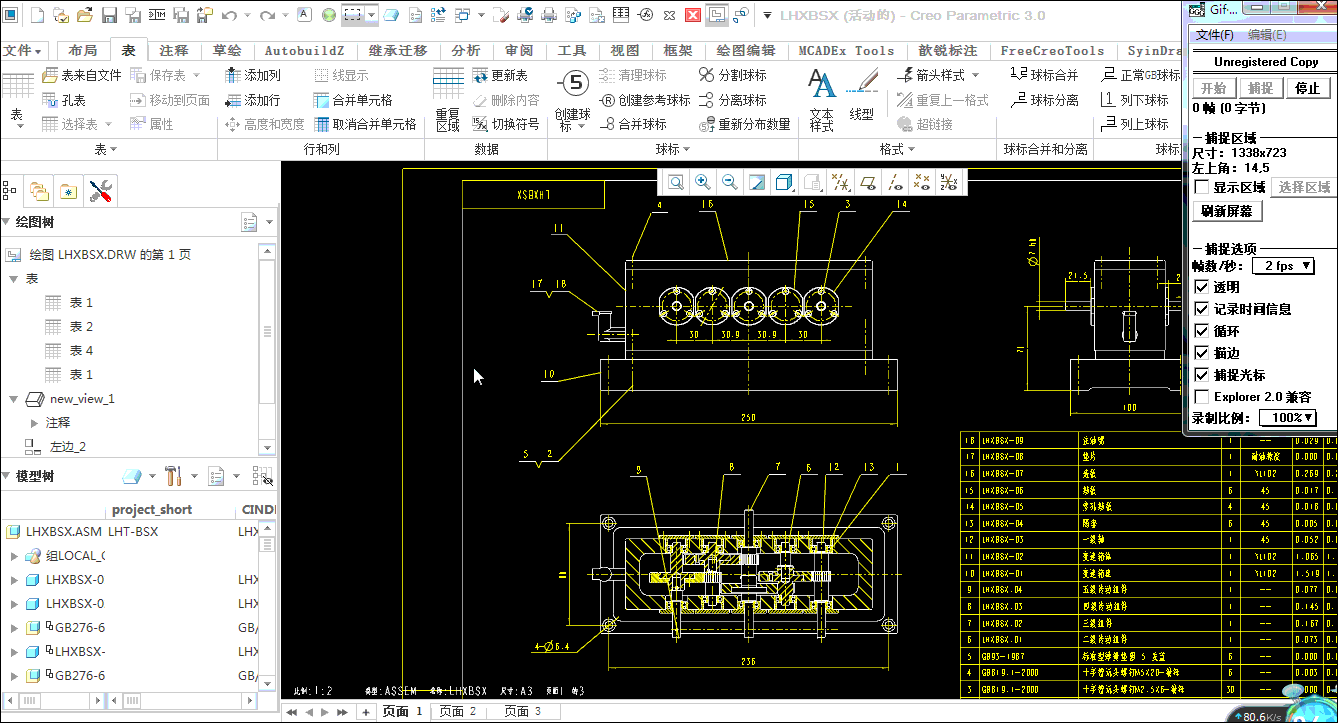Switch to 草绘 ribbon tab

[227, 51]
